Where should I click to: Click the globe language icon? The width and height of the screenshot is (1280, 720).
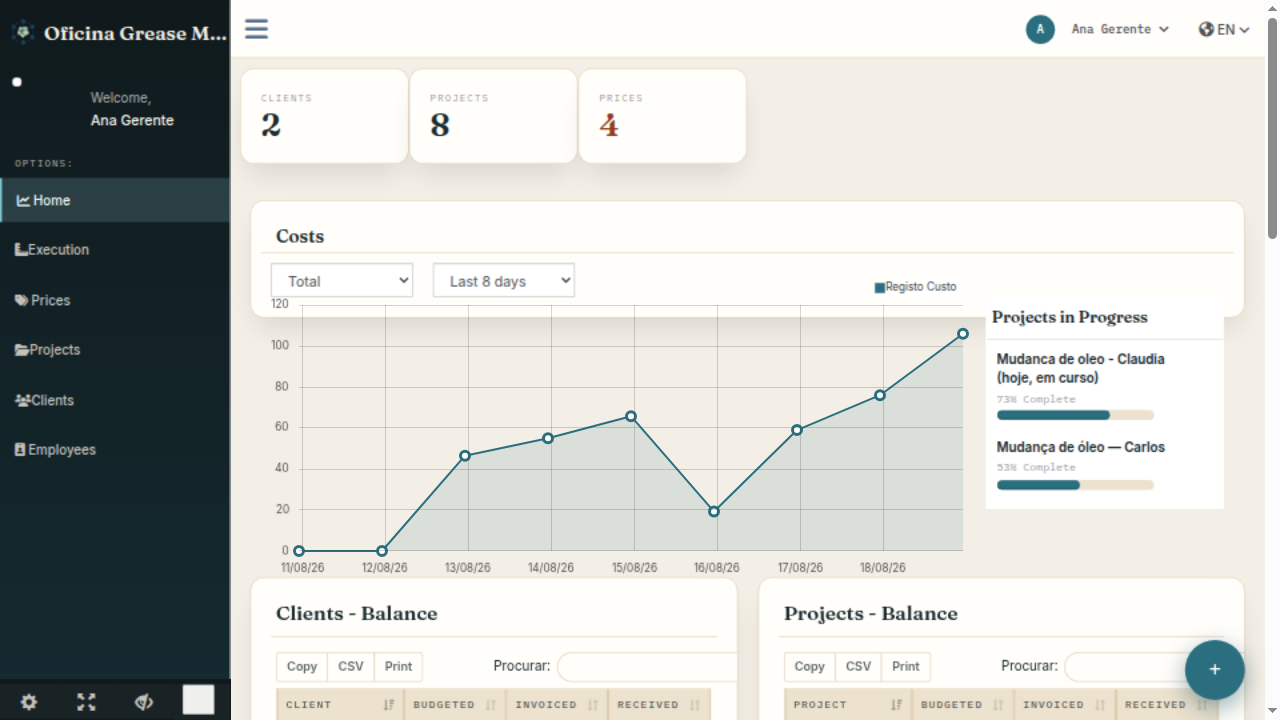(x=1206, y=29)
